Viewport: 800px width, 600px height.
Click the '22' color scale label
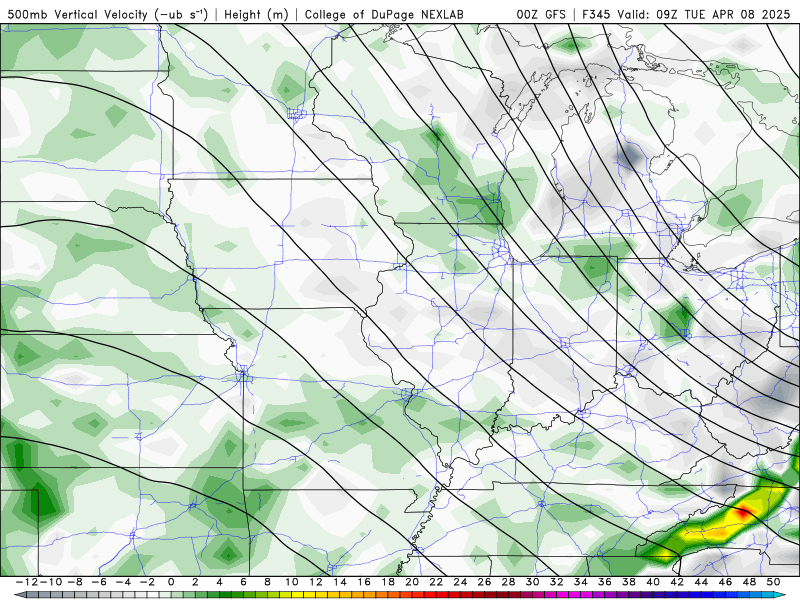click(x=436, y=582)
